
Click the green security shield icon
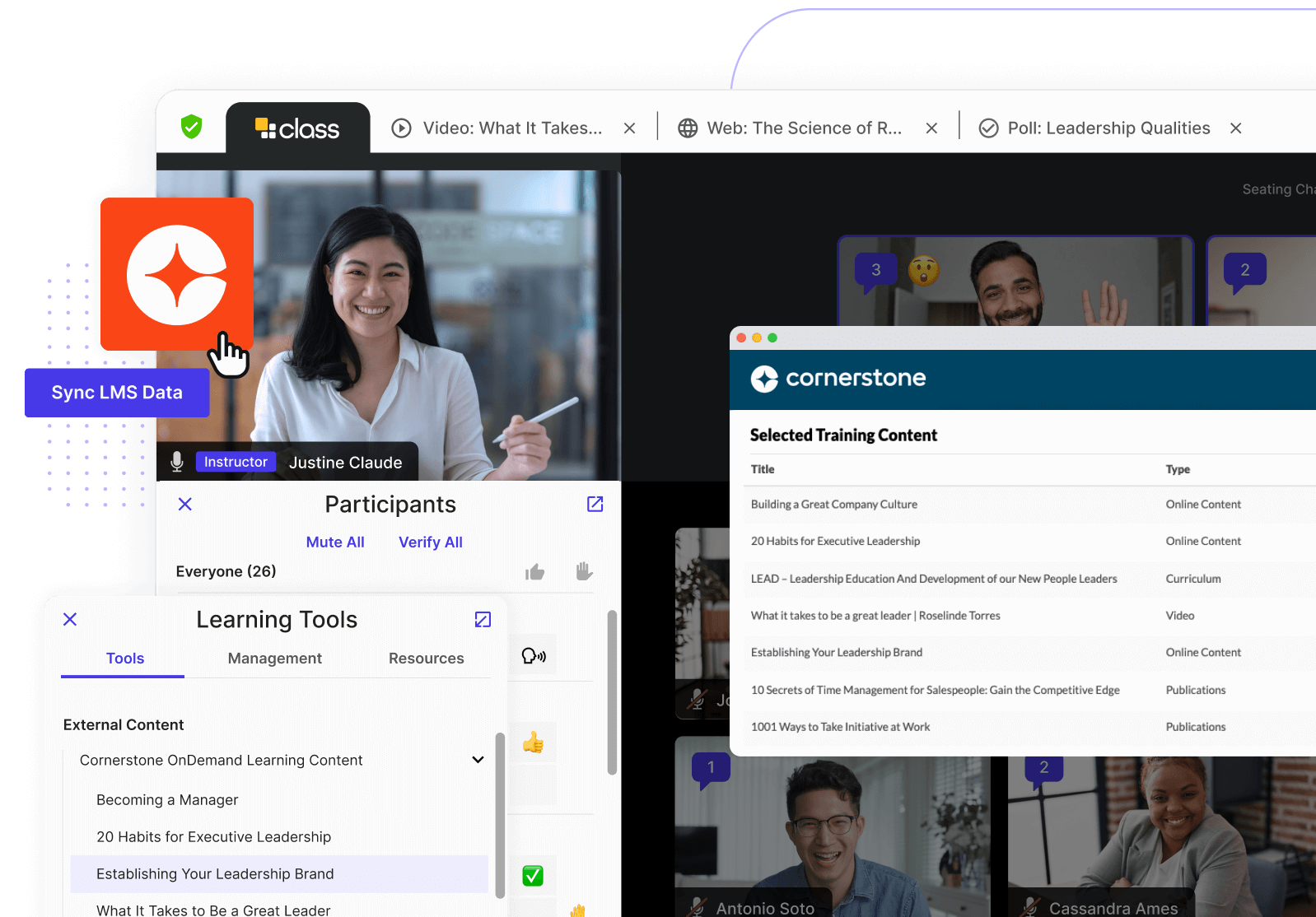click(x=192, y=127)
